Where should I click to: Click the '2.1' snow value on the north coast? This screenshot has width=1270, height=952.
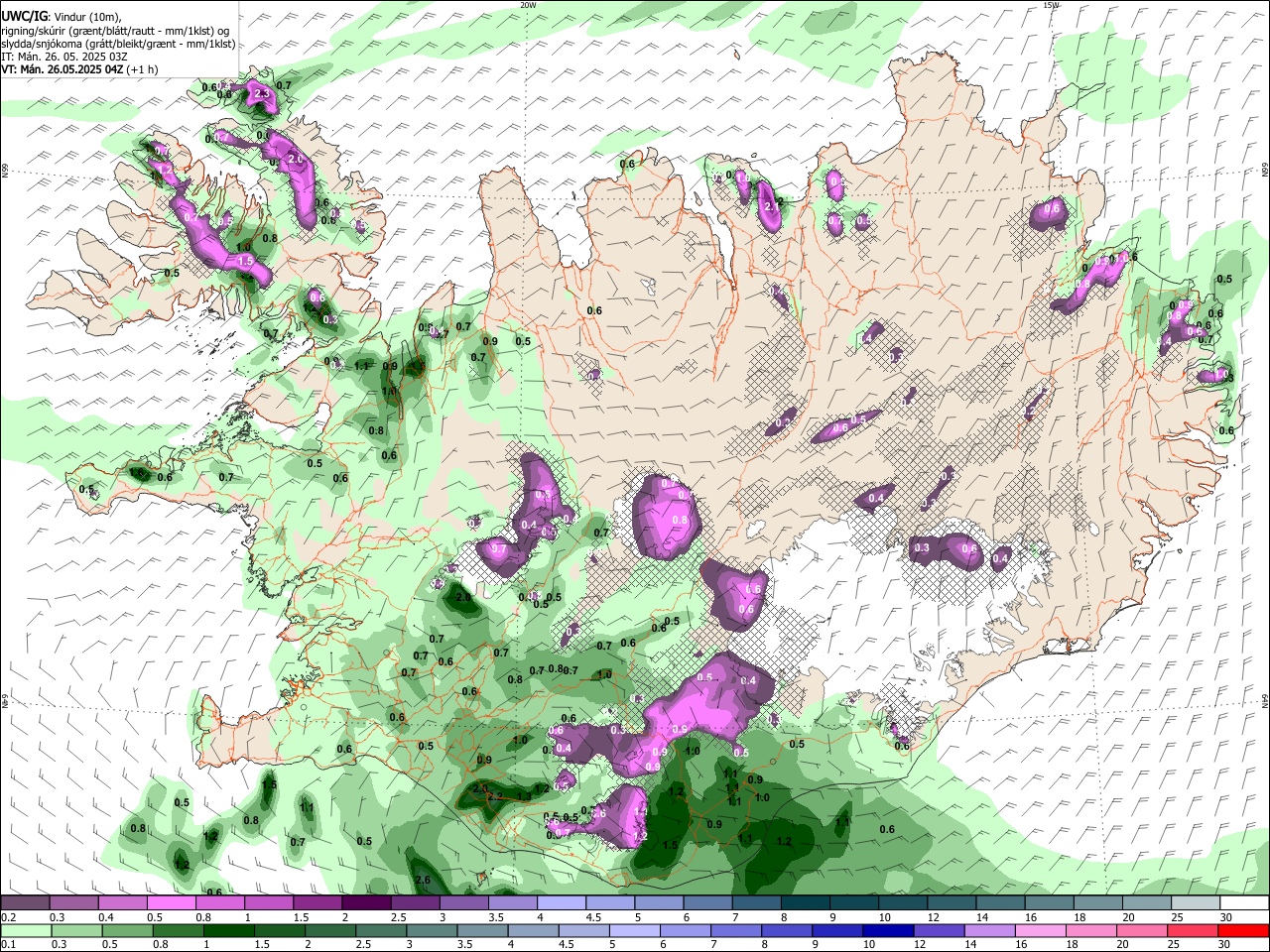pos(773,205)
